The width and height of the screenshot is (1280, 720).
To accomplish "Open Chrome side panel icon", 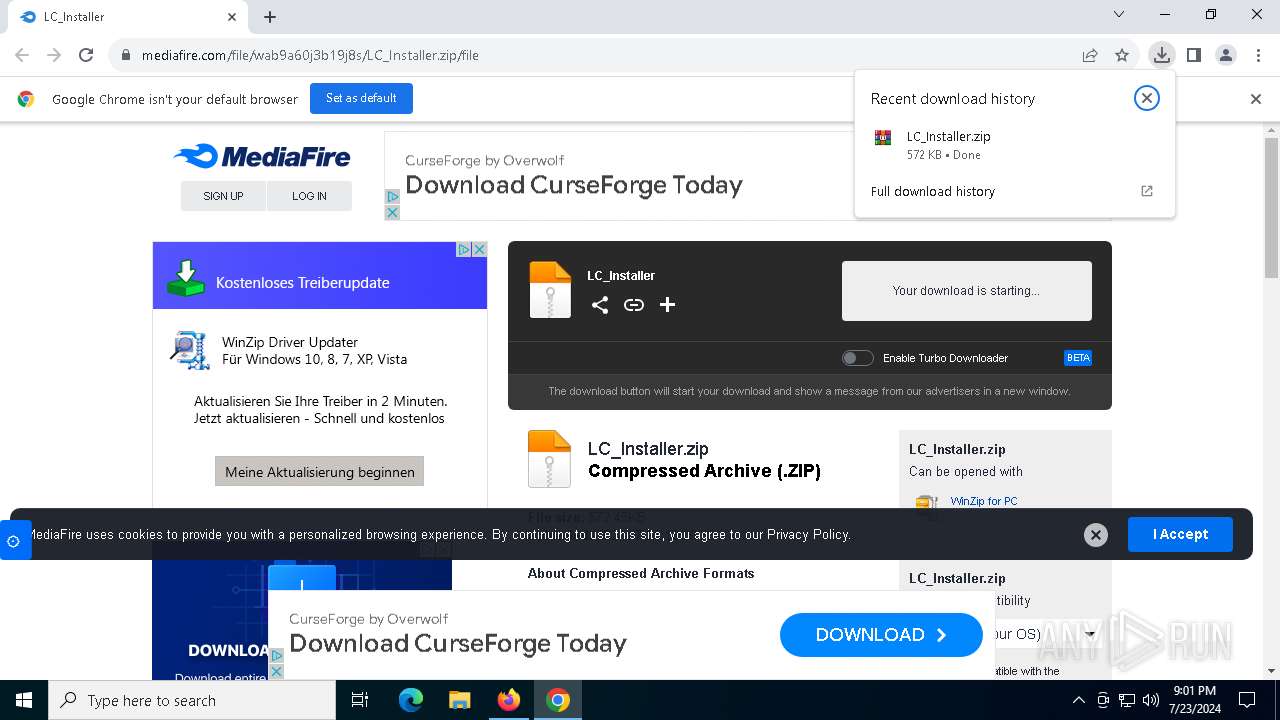I will (1193, 55).
